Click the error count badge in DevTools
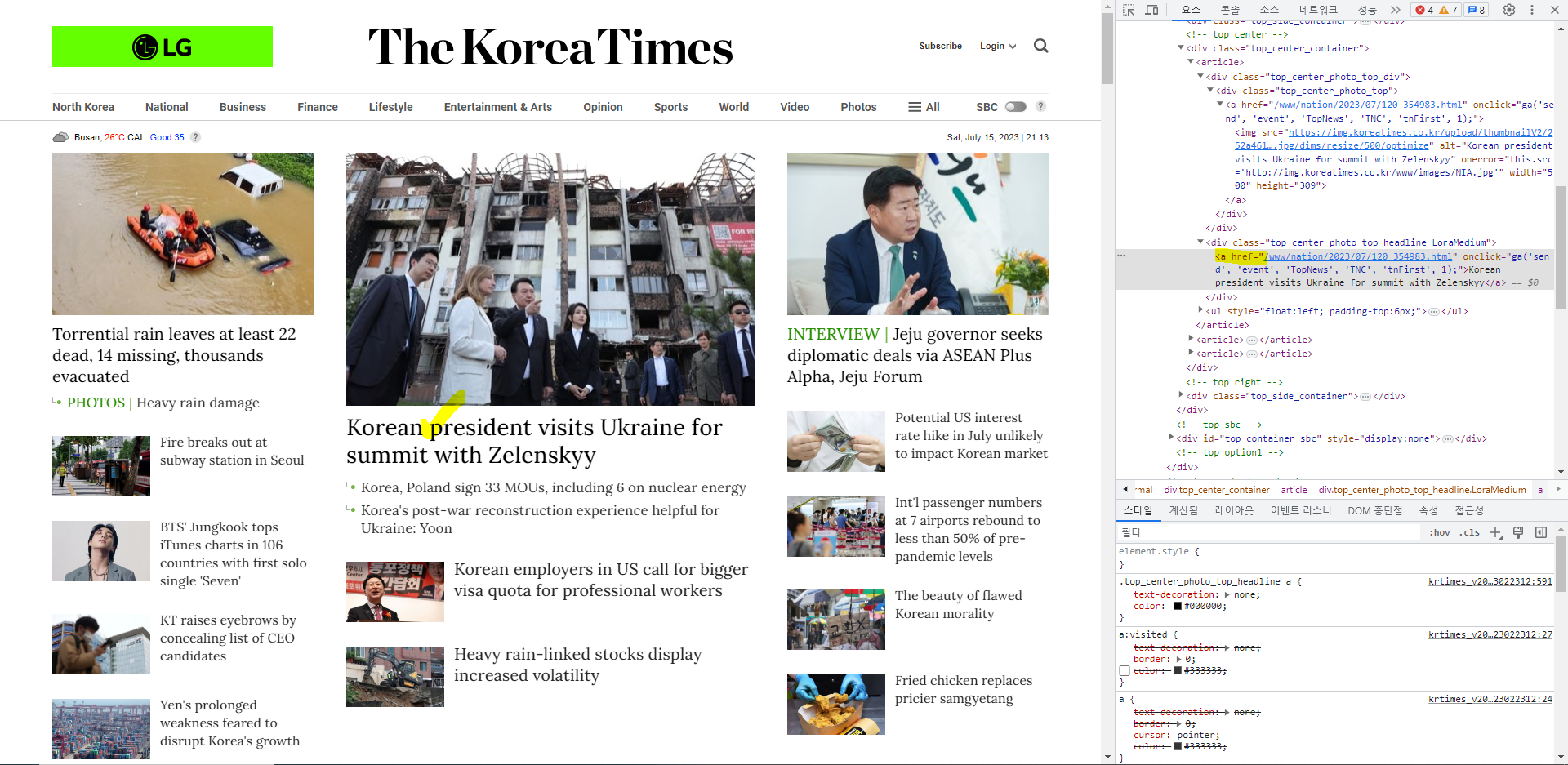The height and width of the screenshot is (765, 1568). pyautogui.click(x=1424, y=10)
